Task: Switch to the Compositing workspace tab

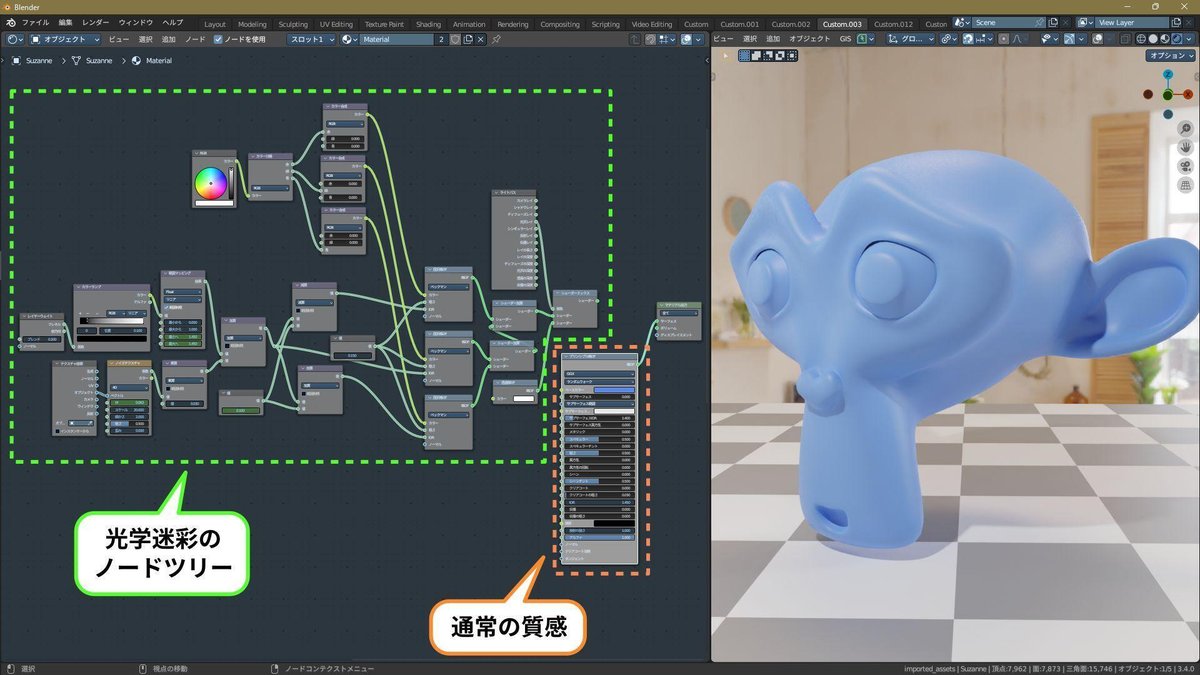Action: (x=559, y=23)
